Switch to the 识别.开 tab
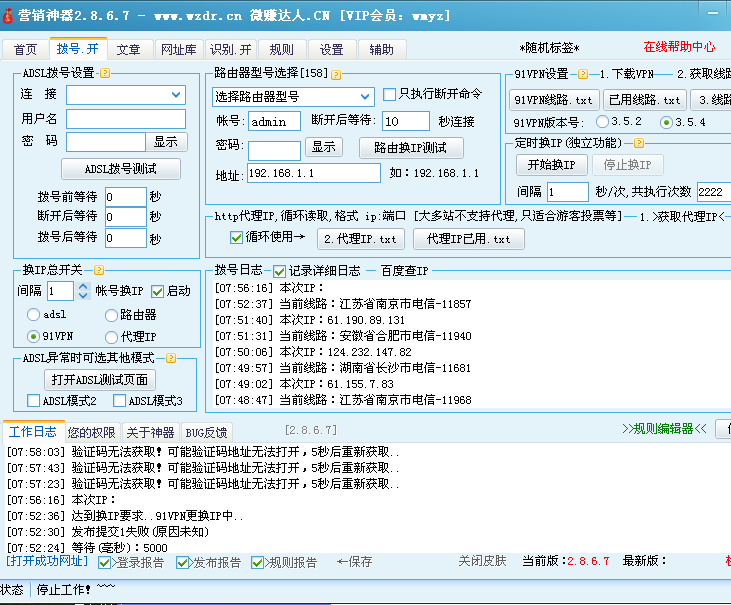 coord(230,49)
